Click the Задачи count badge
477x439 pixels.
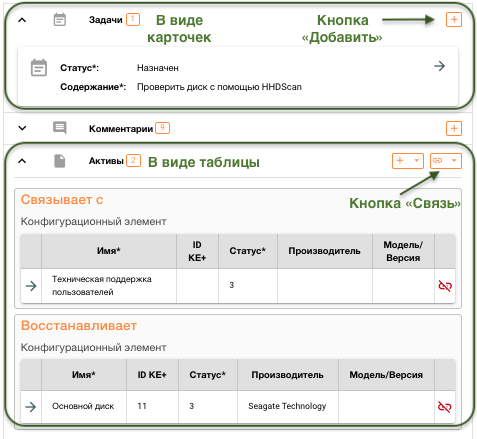[x=133, y=19]
